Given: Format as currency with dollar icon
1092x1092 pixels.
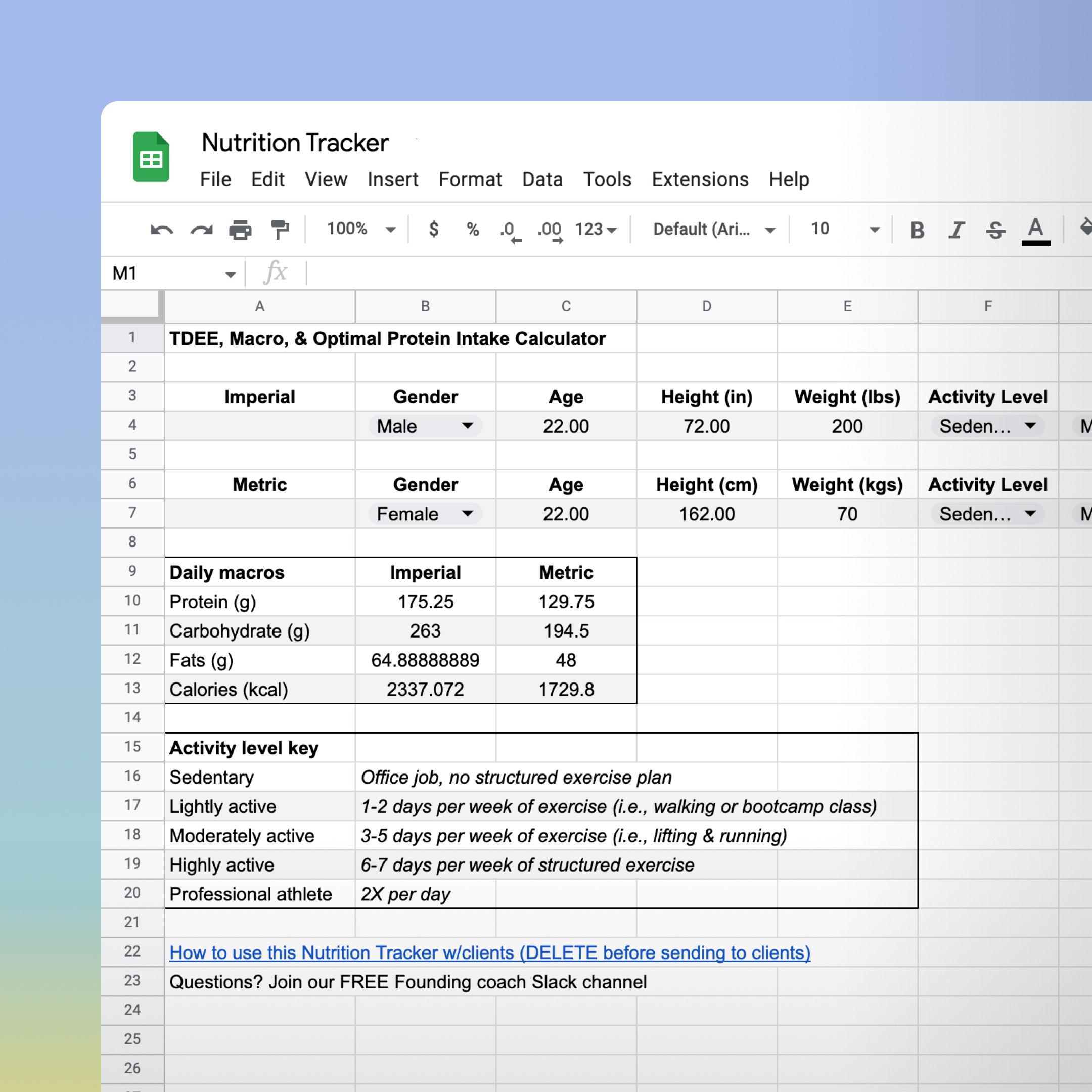Looking at the screenshot, I should click(x=434, y=229).
